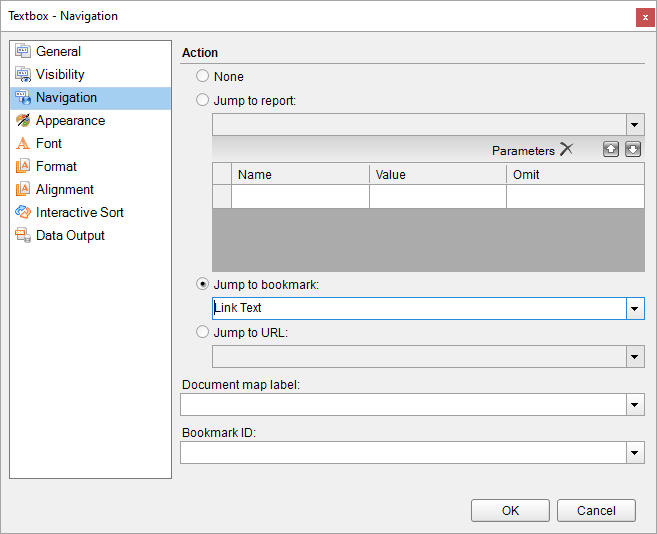Close the Textbox Navigation dialog
Viewport: 657px width, 534px height.
point(645,18)
